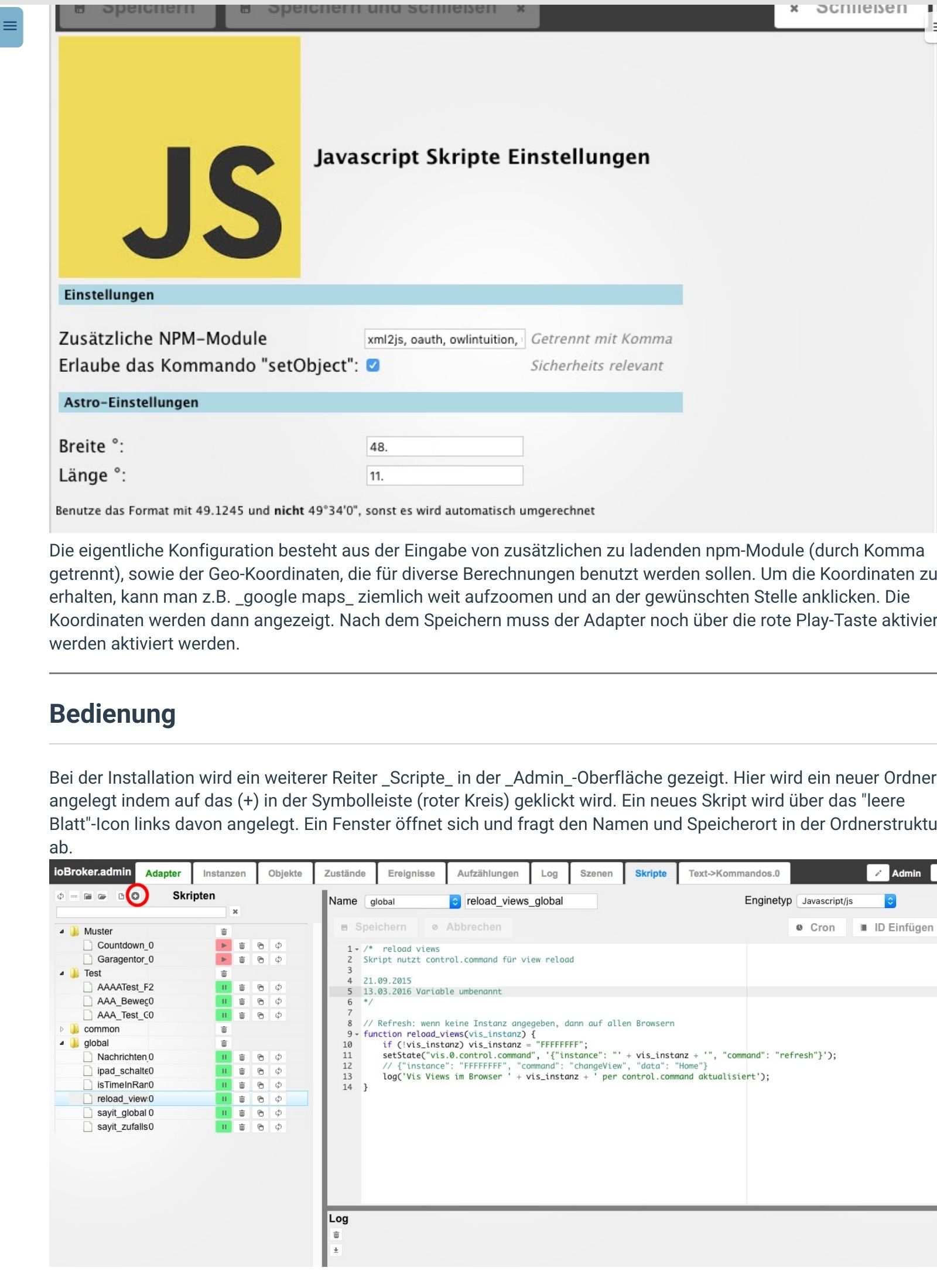This screenshot has height=1288, width=937.
Task: Toggle the setObject command checkbox
Action: pos(373,365)
